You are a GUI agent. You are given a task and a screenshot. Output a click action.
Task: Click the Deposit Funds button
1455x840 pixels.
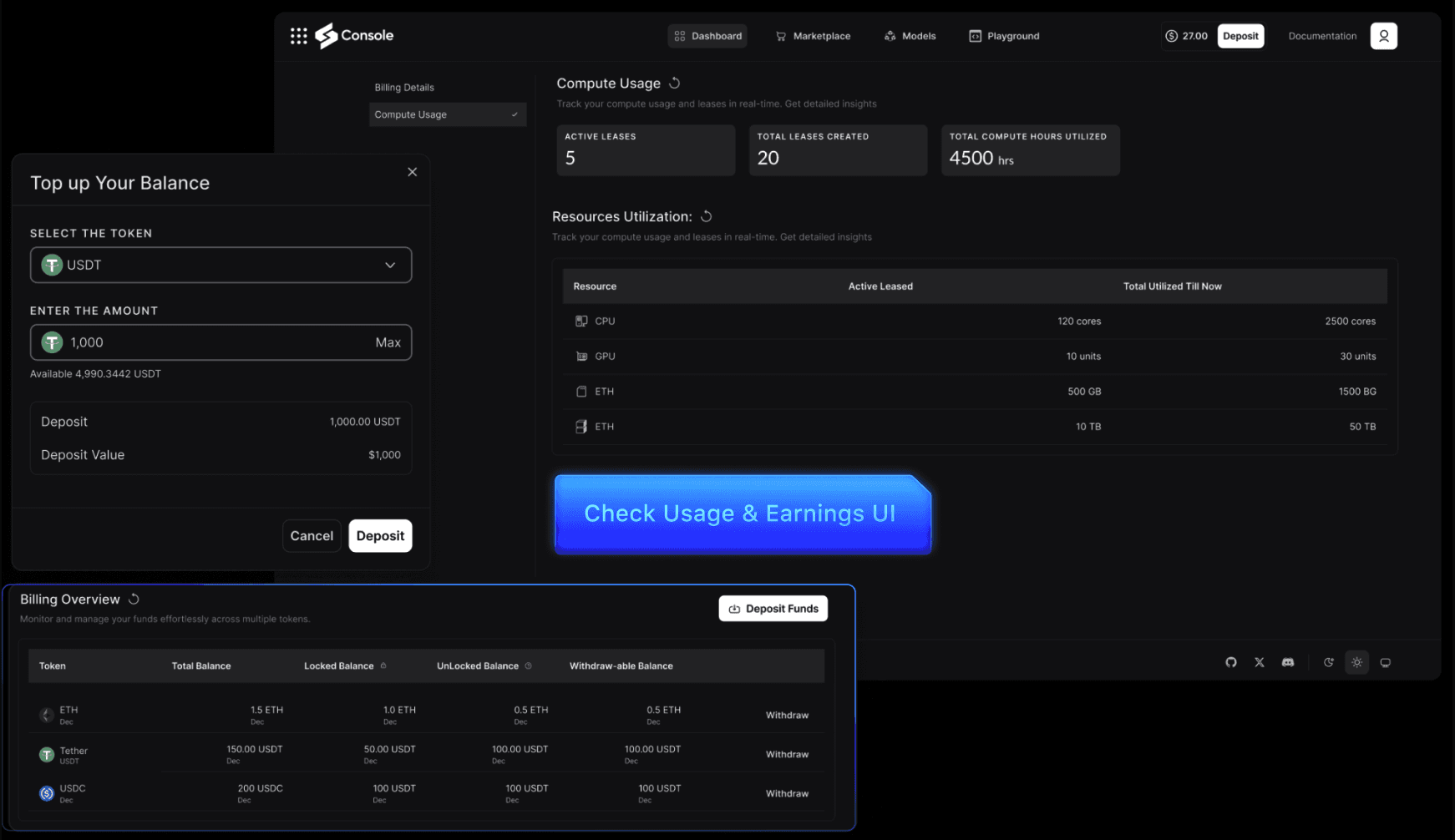point(773,609)
